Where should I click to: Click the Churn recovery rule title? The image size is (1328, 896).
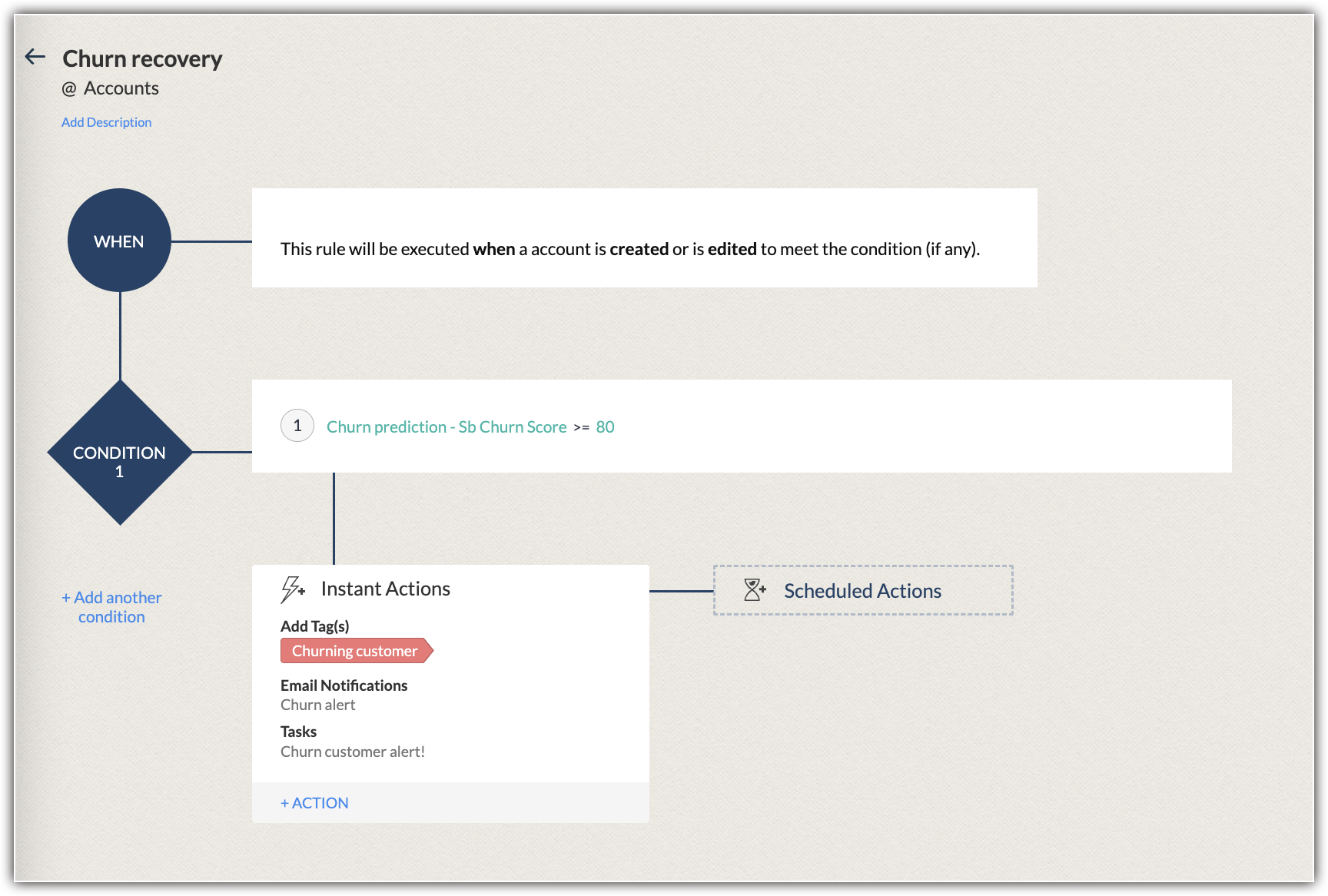[142, 58]
